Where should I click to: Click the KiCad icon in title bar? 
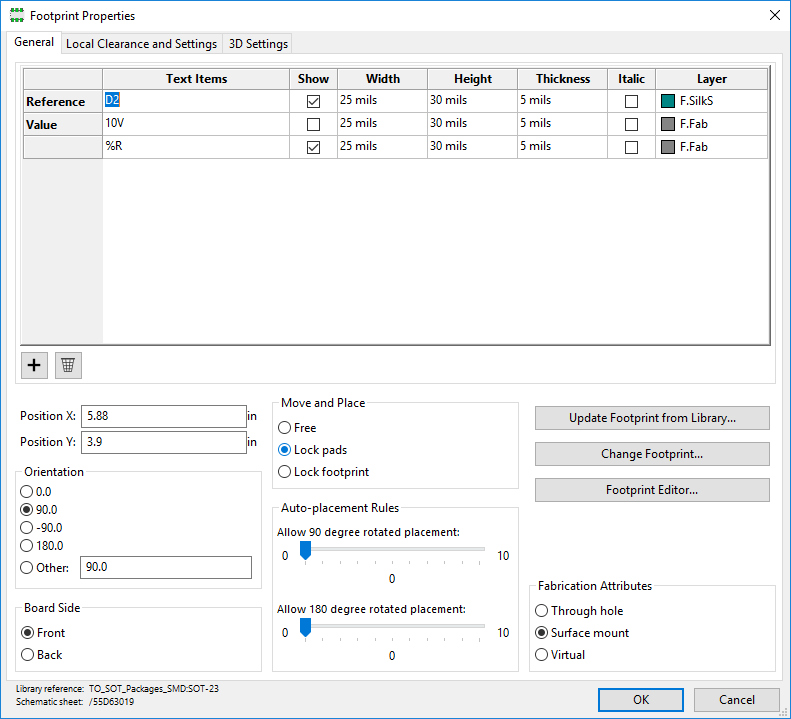tap(16, 16)
